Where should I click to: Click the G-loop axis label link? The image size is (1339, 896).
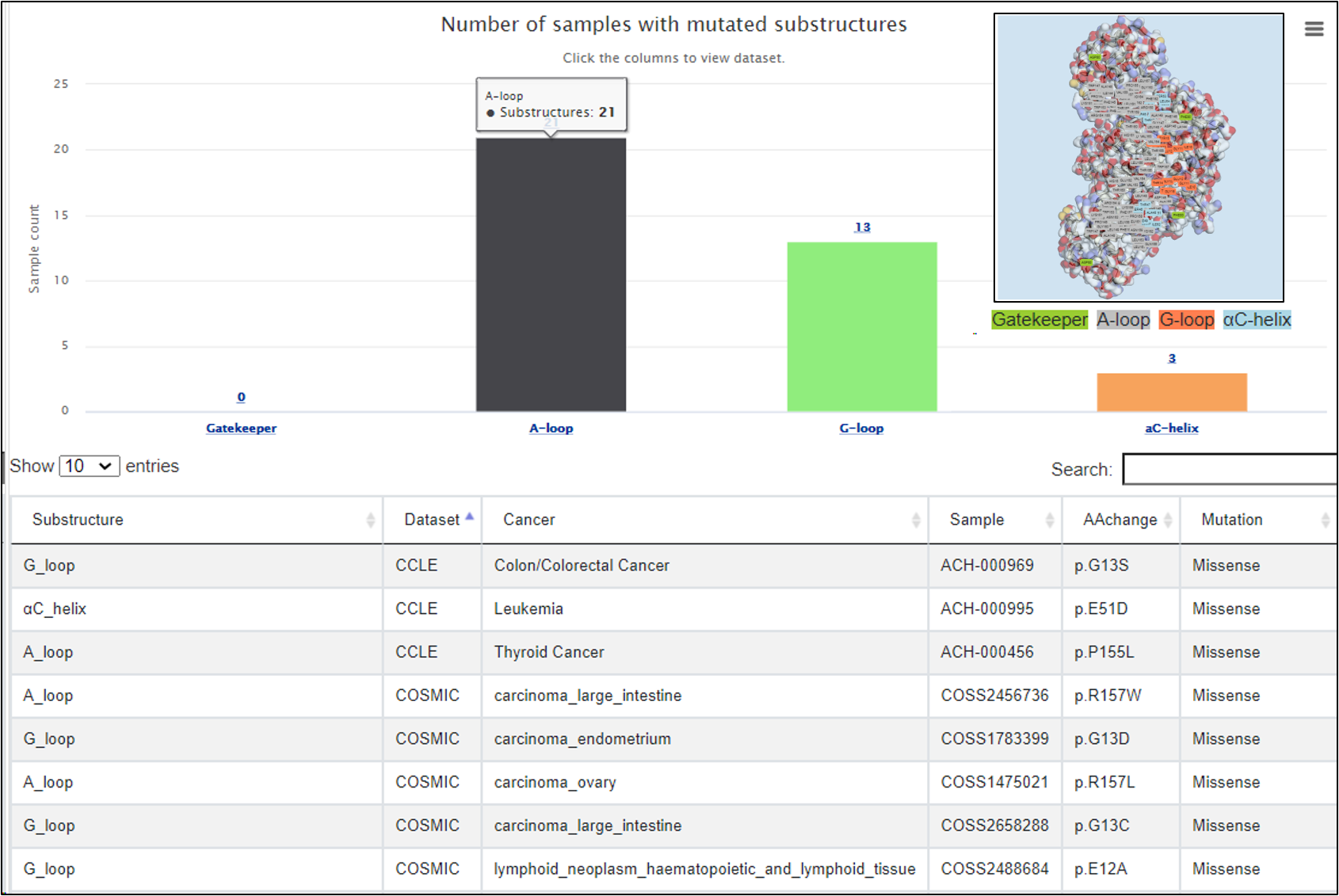(x=861, y=429)
